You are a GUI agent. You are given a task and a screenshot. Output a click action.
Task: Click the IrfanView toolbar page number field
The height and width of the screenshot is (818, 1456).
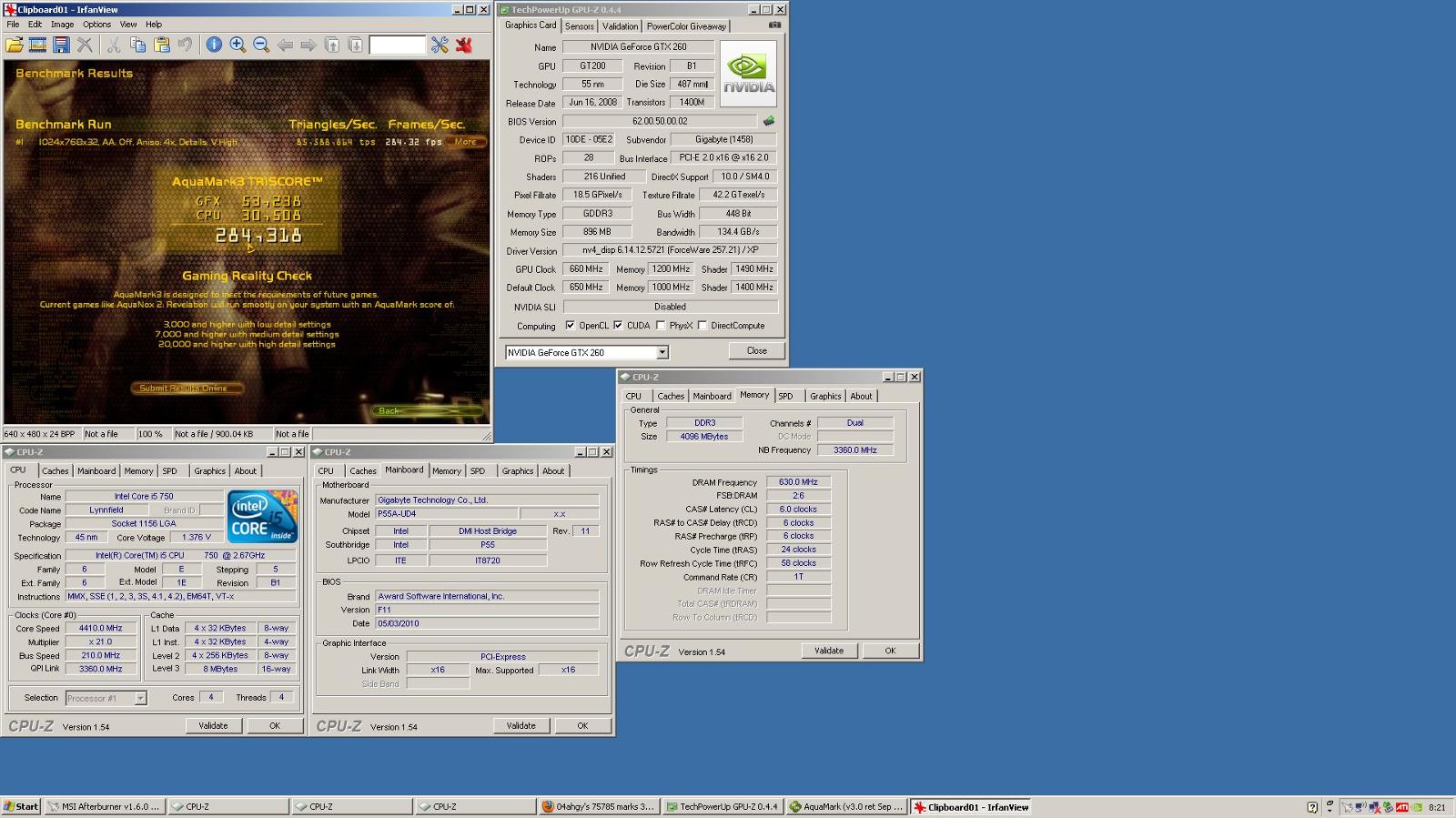[398, 45]
